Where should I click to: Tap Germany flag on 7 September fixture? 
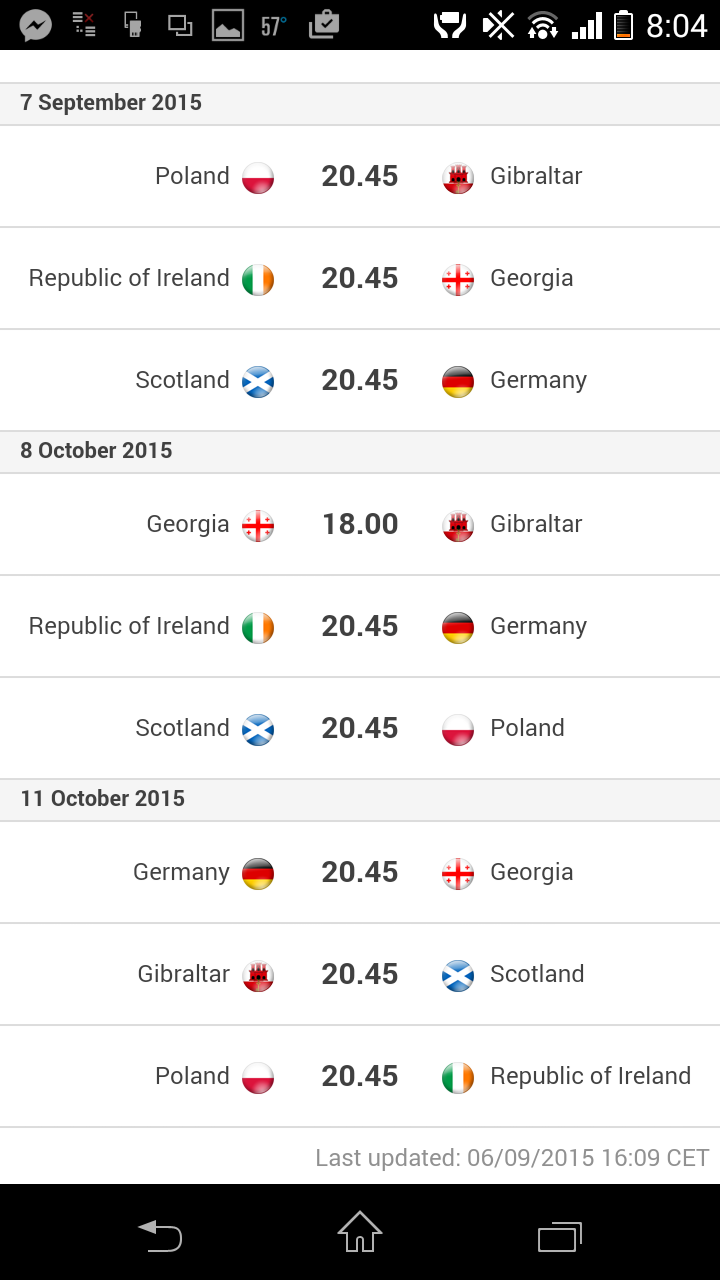(x=458, y=381)
